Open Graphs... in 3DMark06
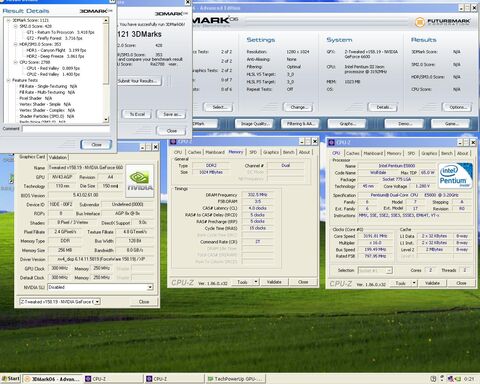This screenshot has width=480, height=384. pyautogui.click(x=347, y=124)
